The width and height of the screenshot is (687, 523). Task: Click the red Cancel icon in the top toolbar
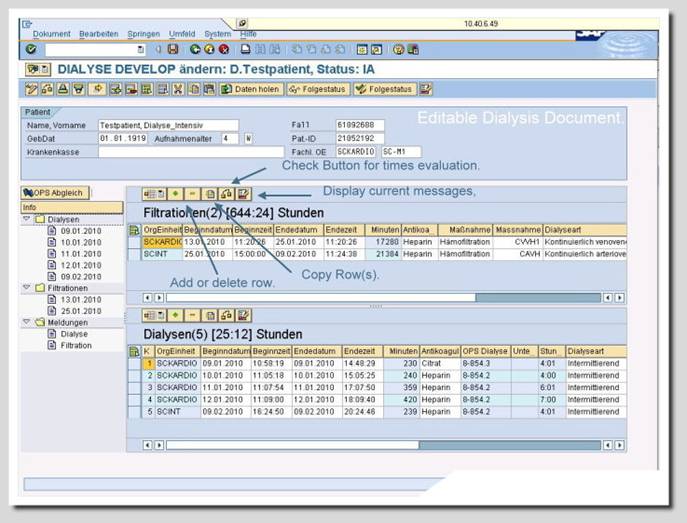tap(223, 49)
